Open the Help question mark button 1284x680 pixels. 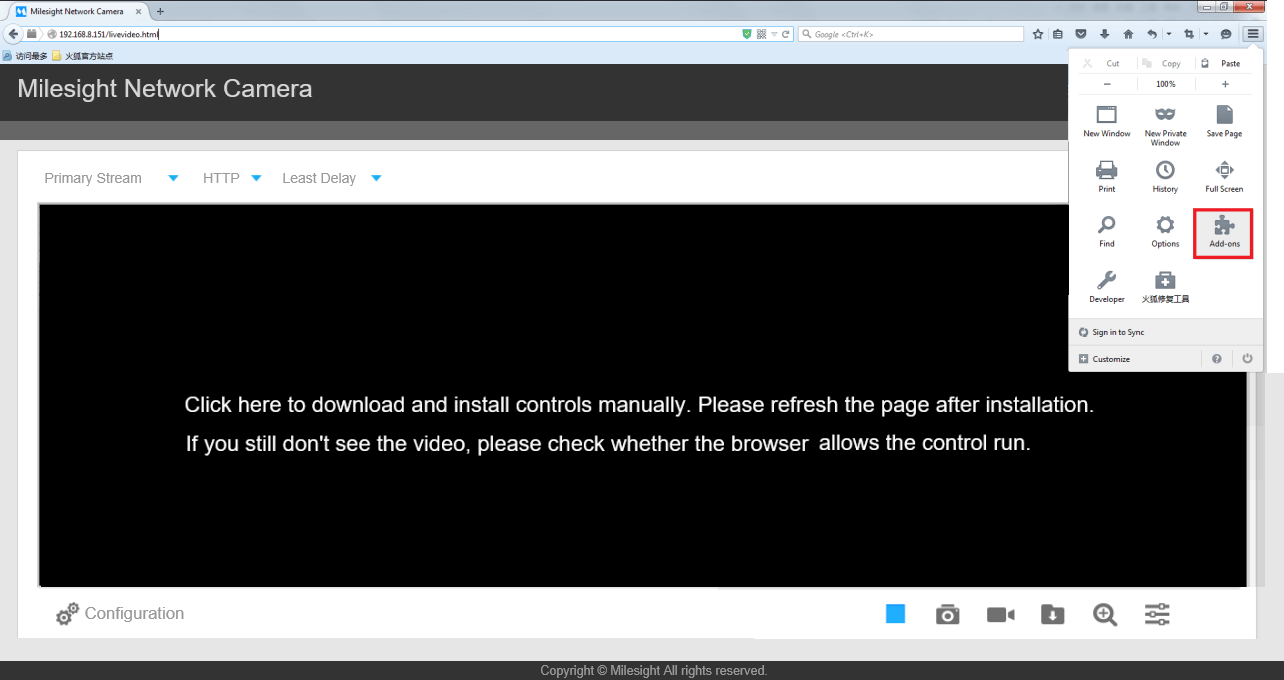[1217, 359]
